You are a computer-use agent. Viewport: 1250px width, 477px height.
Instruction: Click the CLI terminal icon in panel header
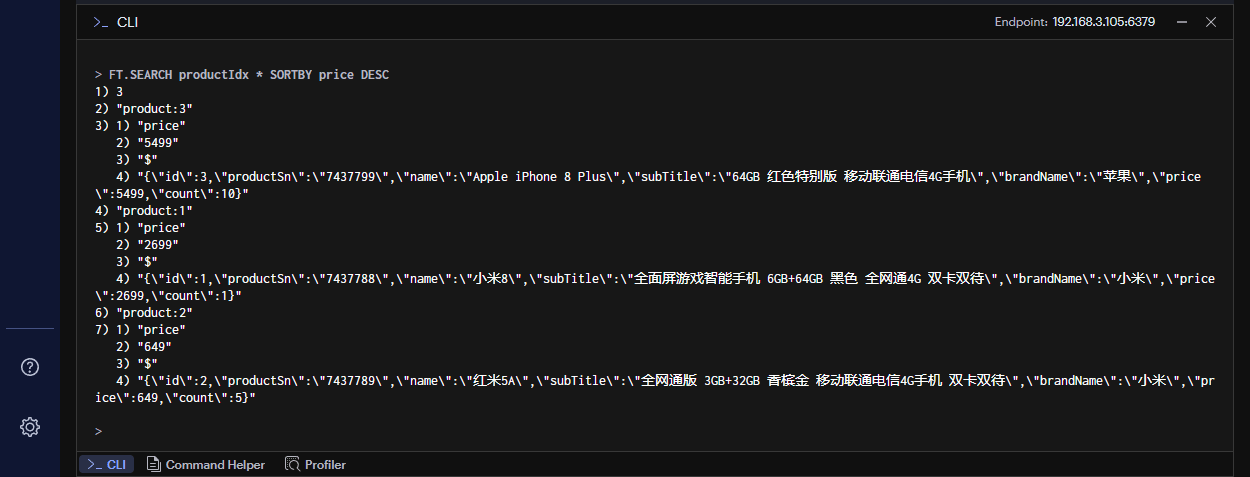point(100,22)
